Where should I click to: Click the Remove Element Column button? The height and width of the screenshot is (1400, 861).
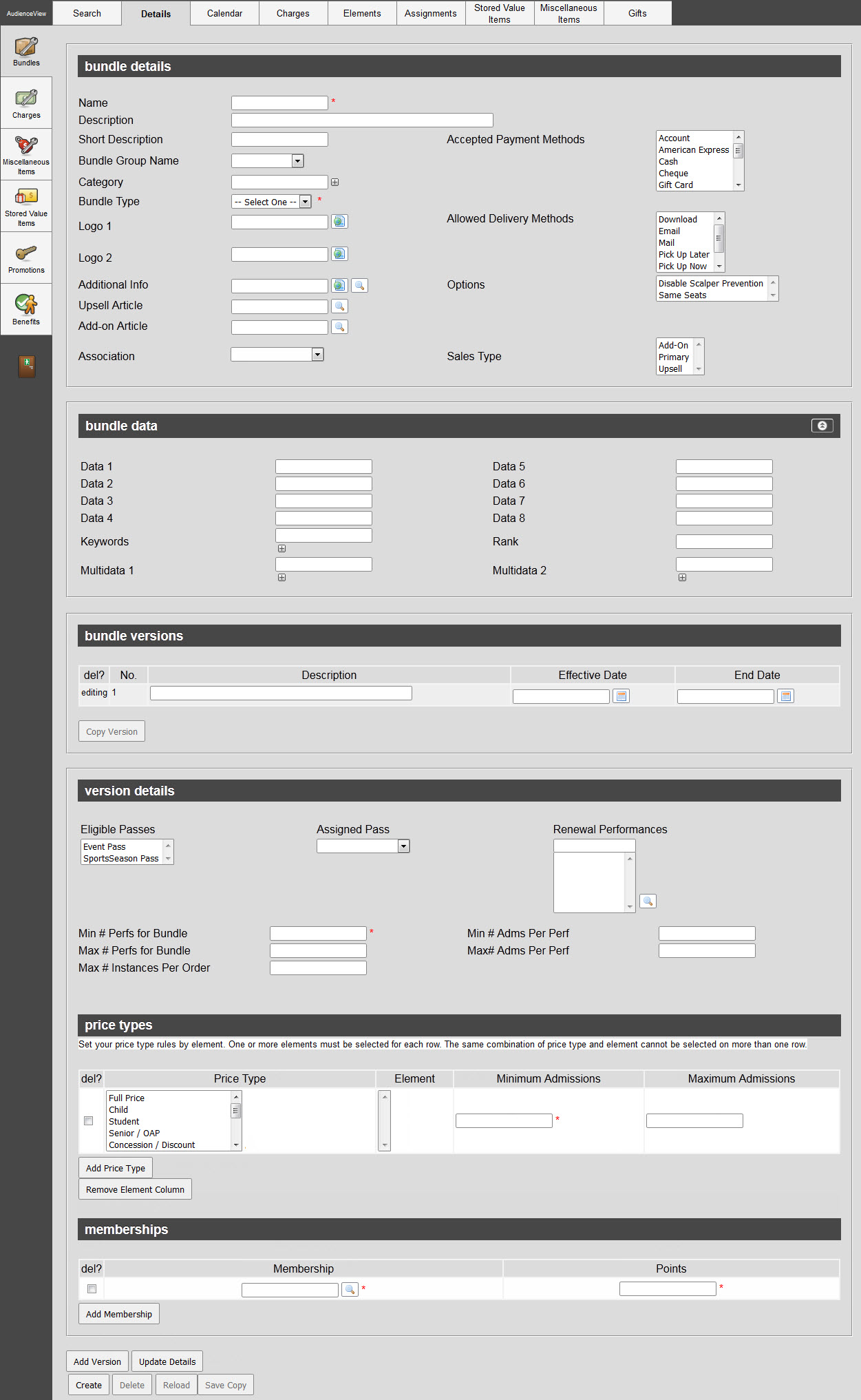click(x=135, y=1189)
